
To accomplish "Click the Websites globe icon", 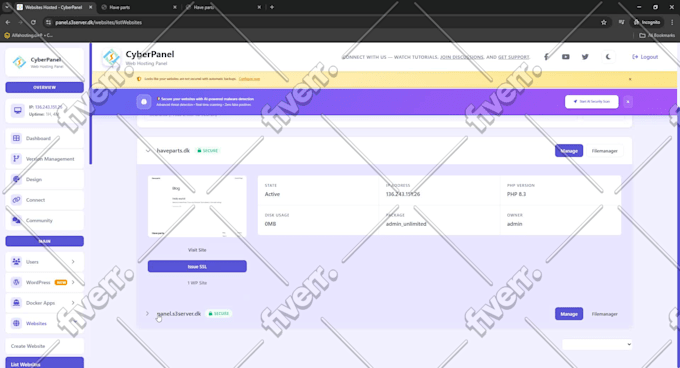I will click(x=16, y=323).
